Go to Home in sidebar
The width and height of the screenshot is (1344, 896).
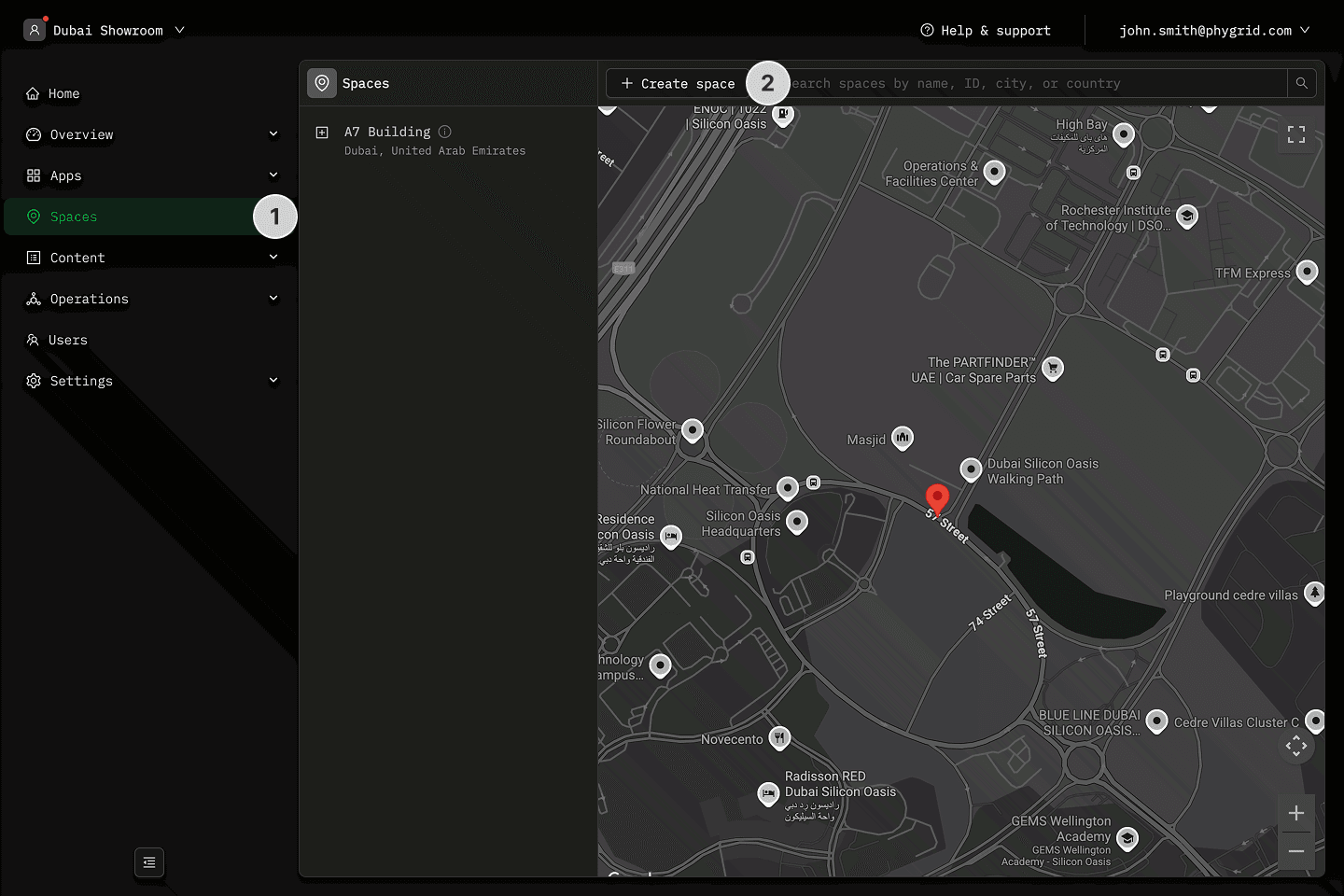point(63,93)
